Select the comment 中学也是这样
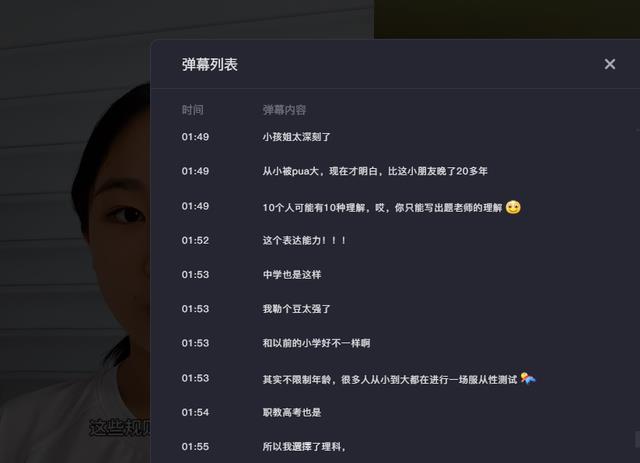The height and width of the screenshot is (463, 640). 291,275
